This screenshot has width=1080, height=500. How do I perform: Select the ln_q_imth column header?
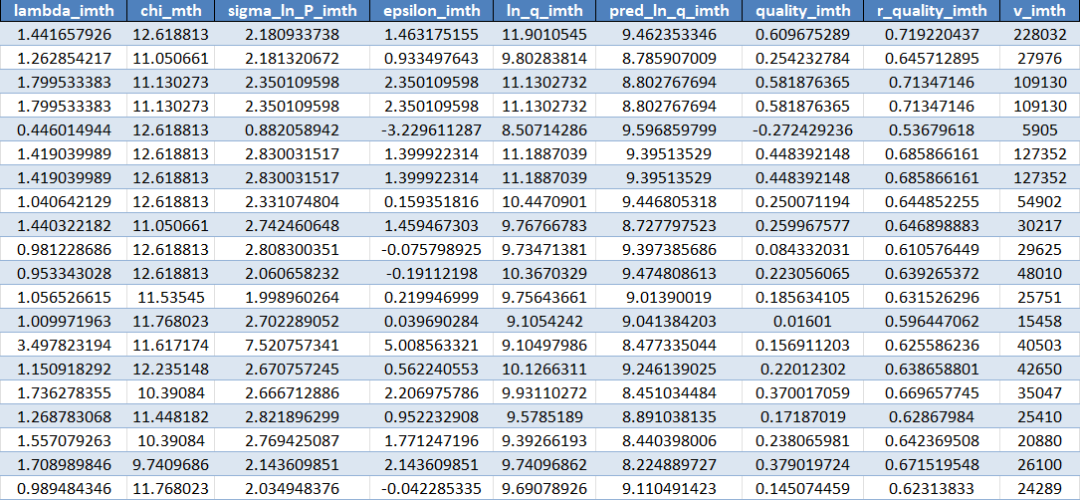[x=544, y=11]
